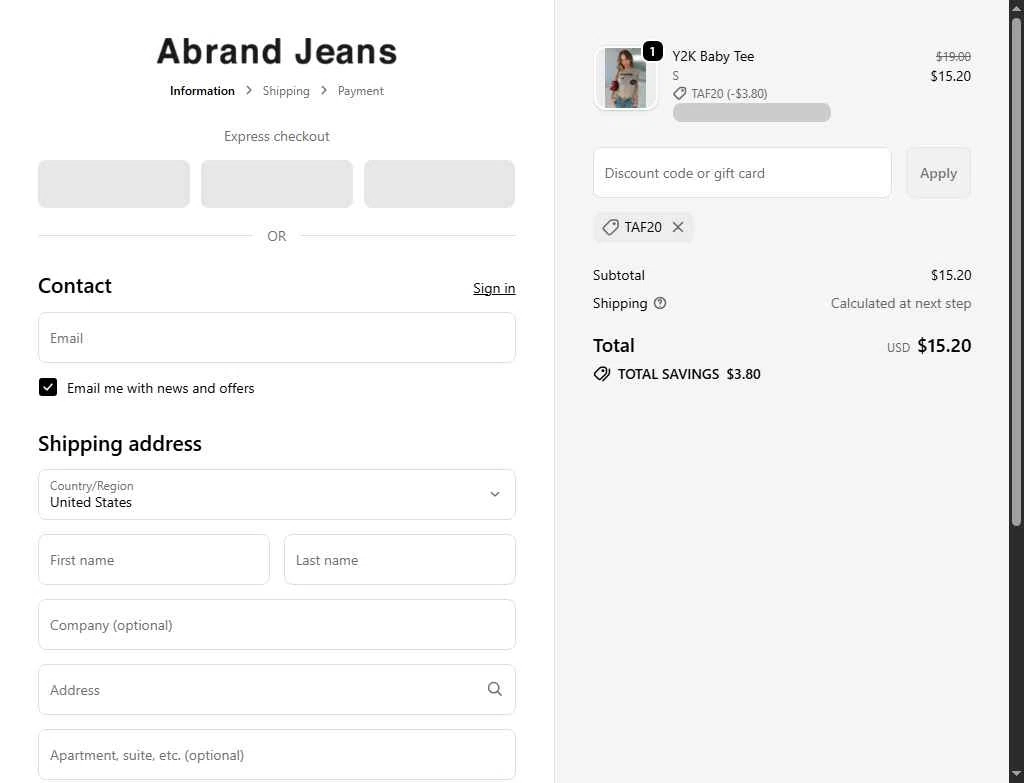
Task: Click the TAF20 tag icon in the discount chip
Action: [610, 227]
